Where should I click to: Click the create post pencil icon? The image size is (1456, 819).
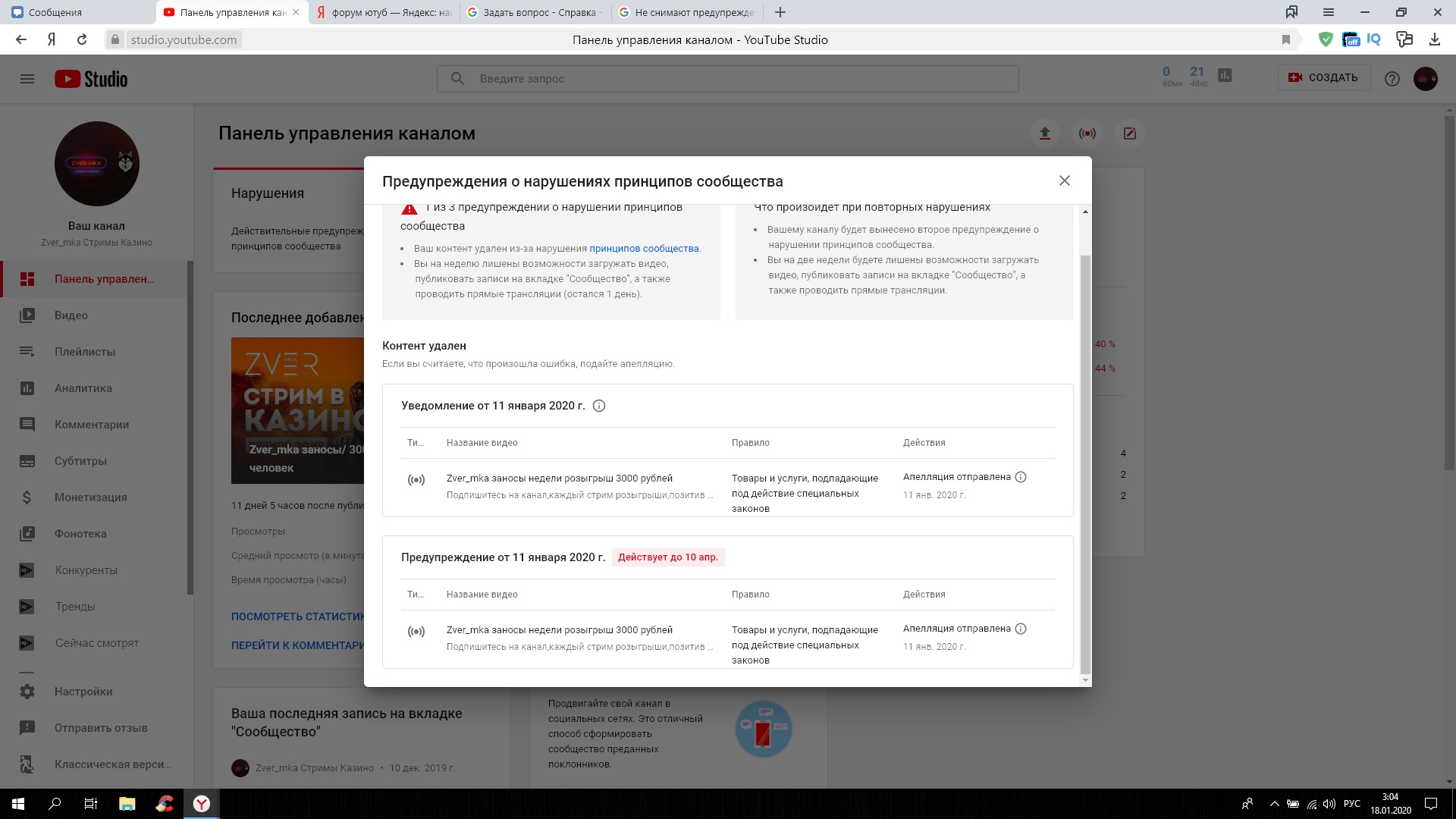(x=1129, y=133)
